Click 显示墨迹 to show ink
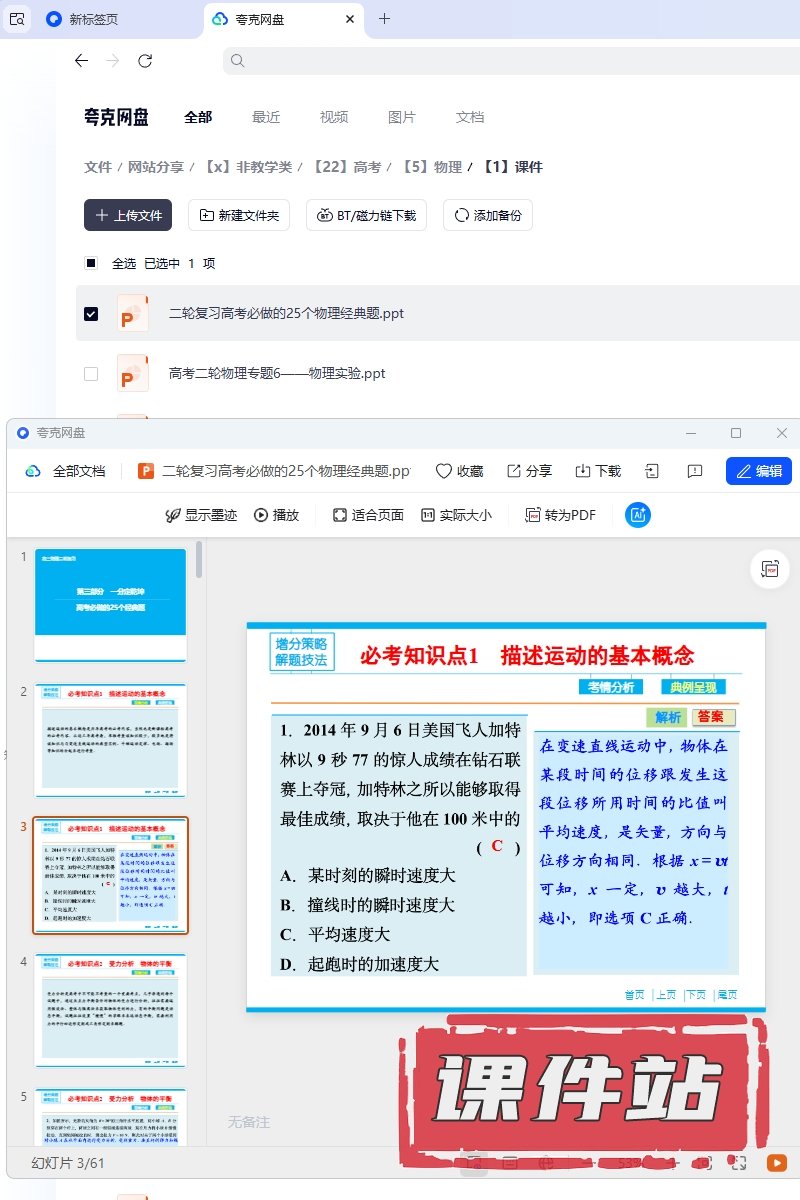 (201, 515)
